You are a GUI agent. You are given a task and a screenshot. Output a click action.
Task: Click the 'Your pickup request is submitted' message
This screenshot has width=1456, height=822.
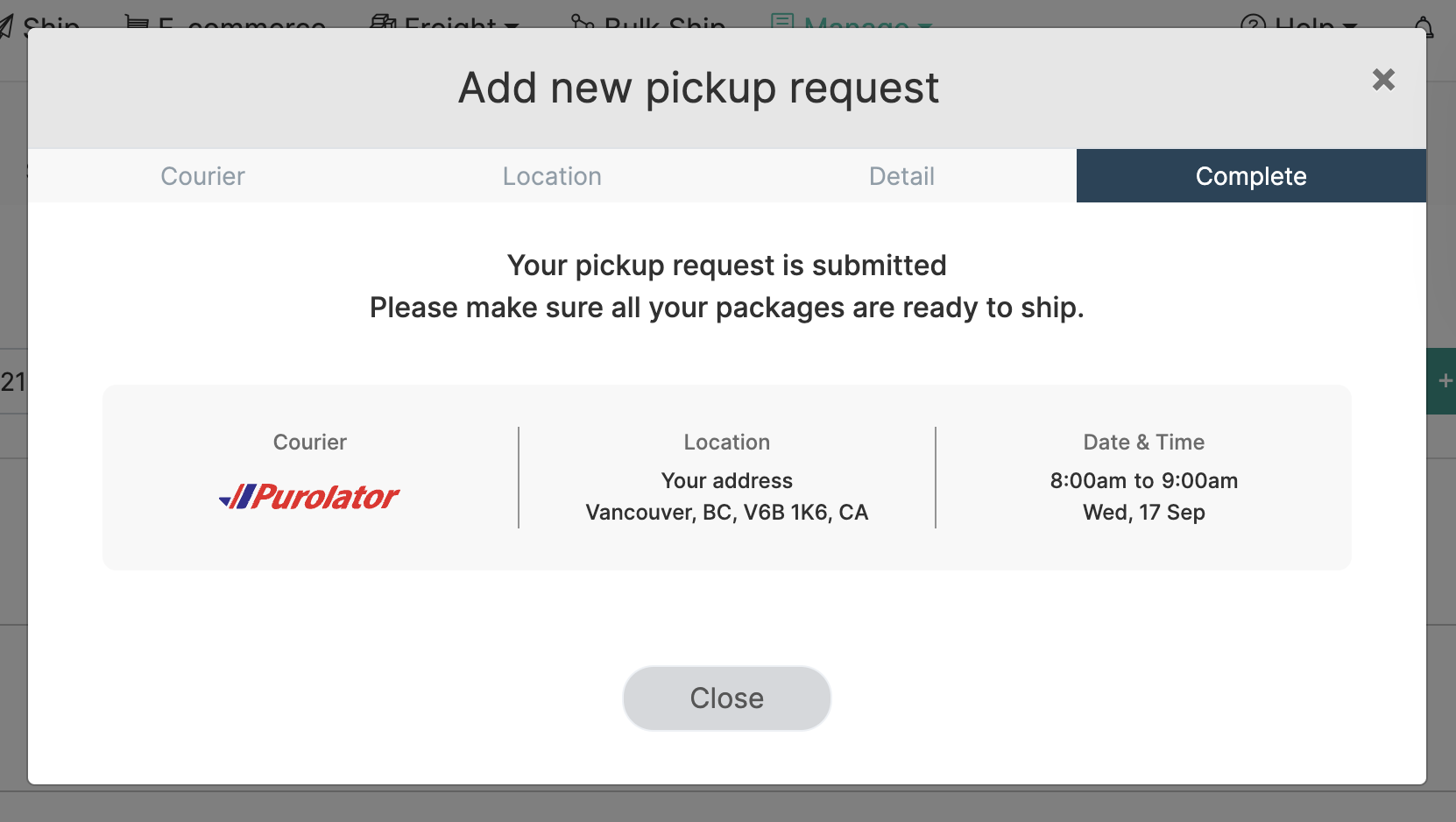726,266
